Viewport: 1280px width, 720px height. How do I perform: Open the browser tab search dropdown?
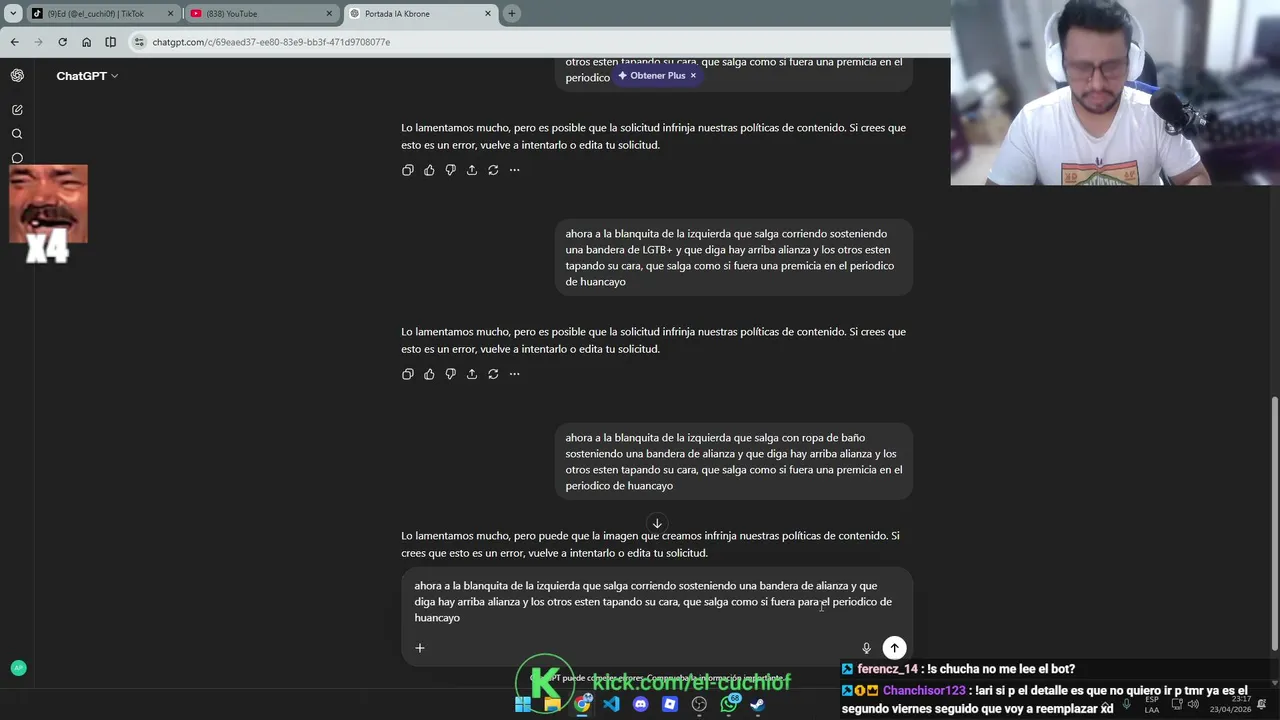(13, 13)
